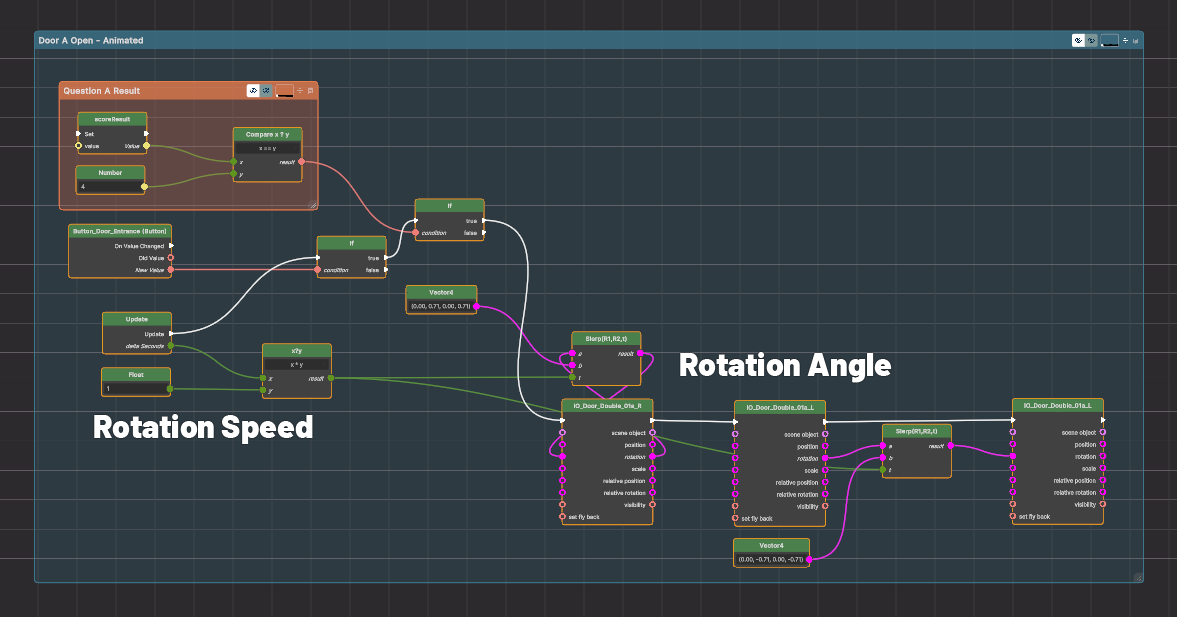Click the resize handle of Question A Result group
The height and width of the screenshot is (617, 1177).
[x=312, y=205]
